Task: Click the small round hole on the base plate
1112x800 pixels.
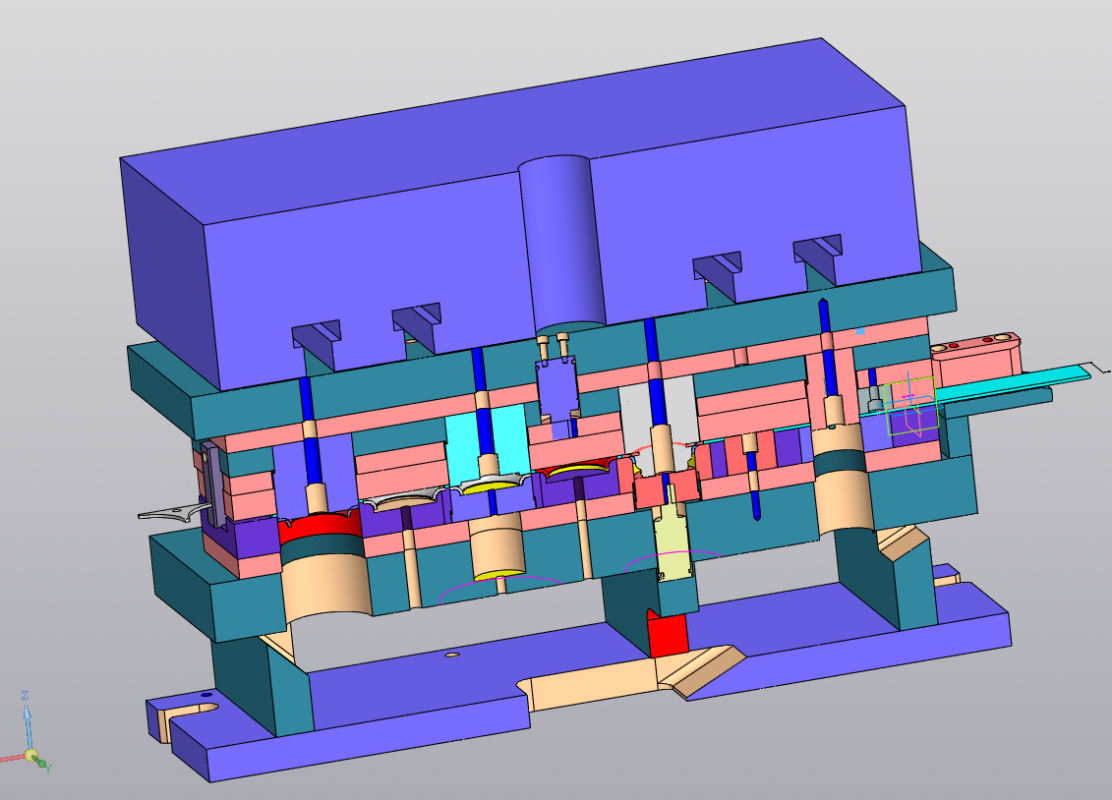Action: pos(452,655)
